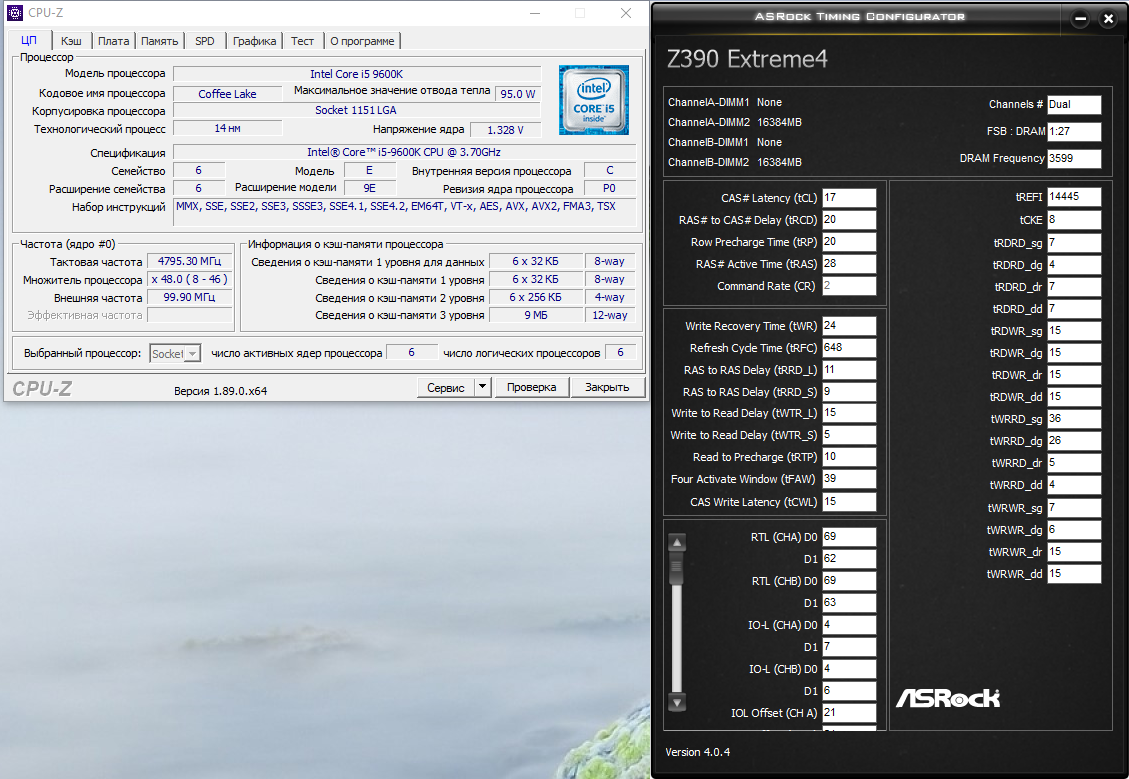The image size is (1129, 779).
Task: Click the Write Recovery Time (tWR) field
Action: tap(849, 325)
